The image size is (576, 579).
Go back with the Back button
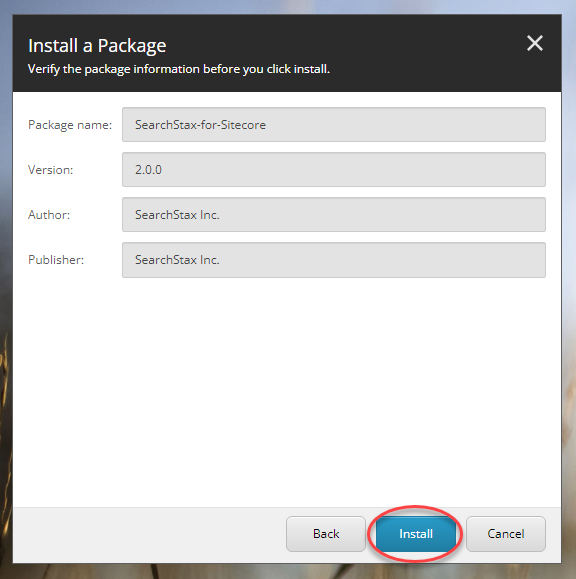pyautogui.click(x=326, y=534)
